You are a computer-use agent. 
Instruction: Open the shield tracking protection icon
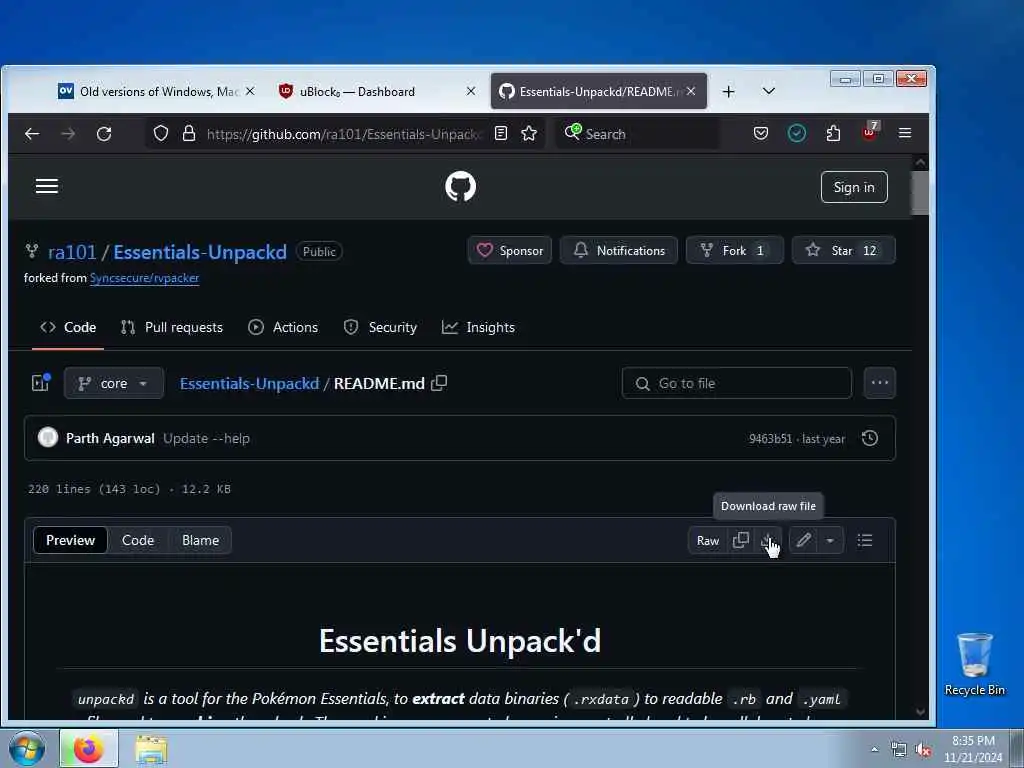(161, 134)
